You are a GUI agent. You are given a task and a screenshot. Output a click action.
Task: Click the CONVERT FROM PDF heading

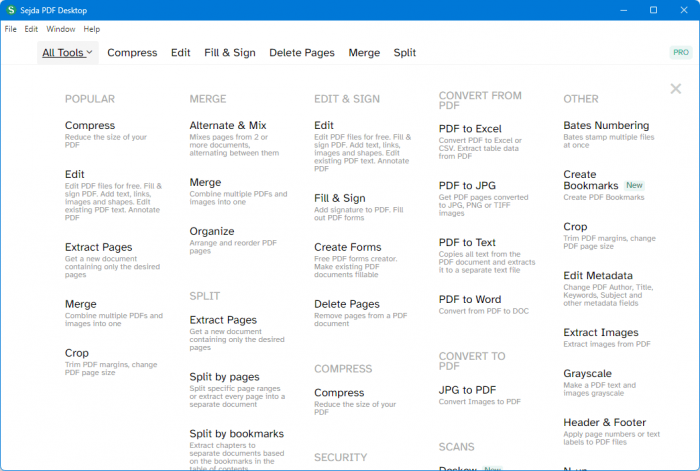[x=480, y=100]
